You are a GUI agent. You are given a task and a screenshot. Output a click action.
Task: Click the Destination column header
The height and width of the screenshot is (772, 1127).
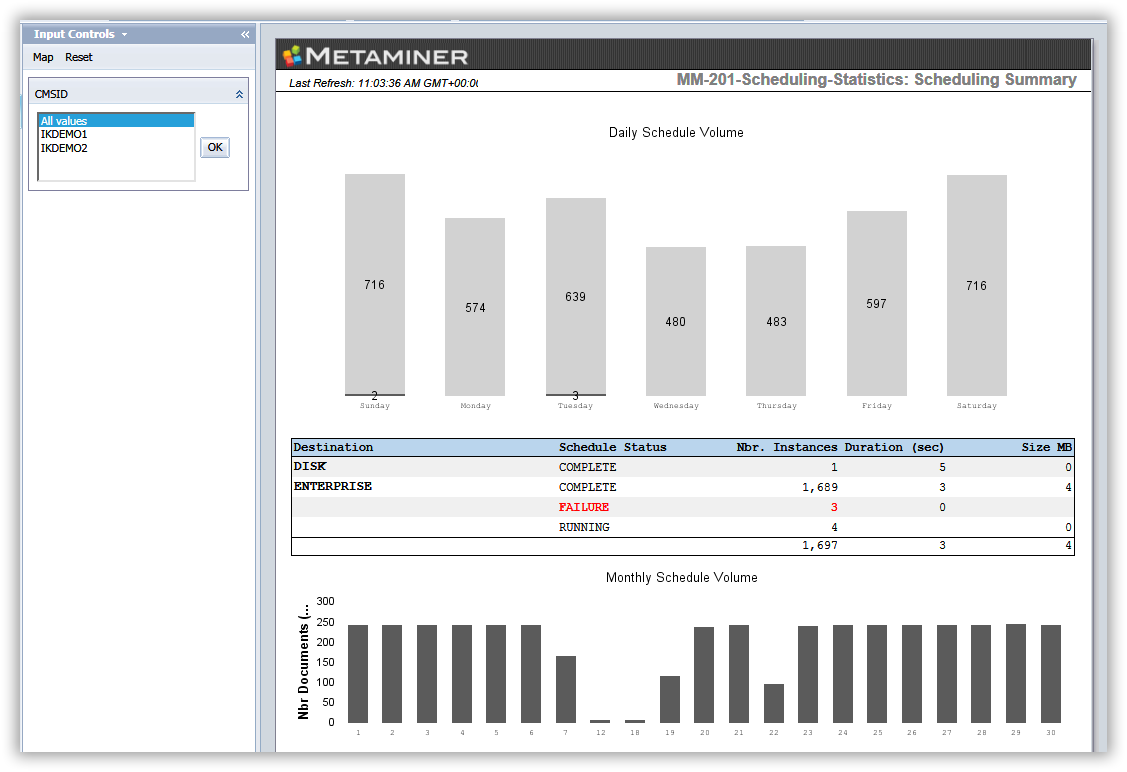pos(334,447)
